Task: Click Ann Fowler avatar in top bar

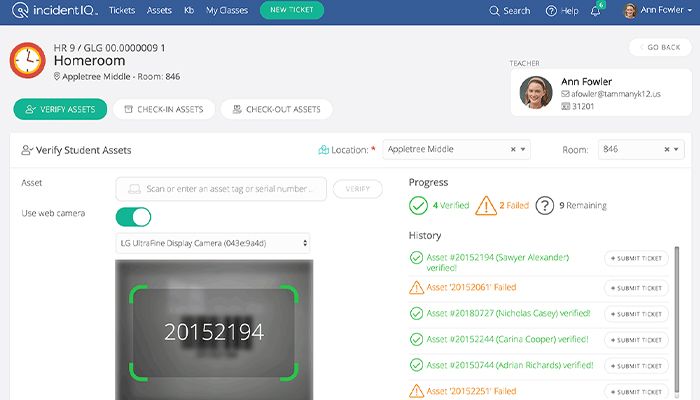Action: coord(630,11)
